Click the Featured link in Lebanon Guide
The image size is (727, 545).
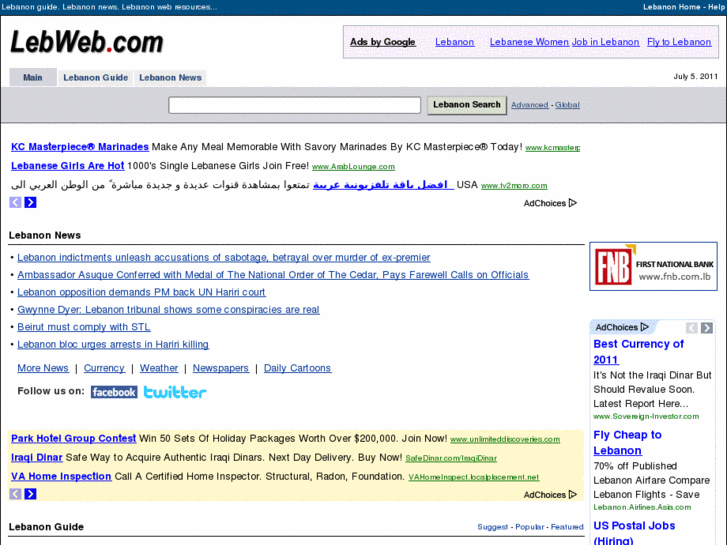(567, 527)
